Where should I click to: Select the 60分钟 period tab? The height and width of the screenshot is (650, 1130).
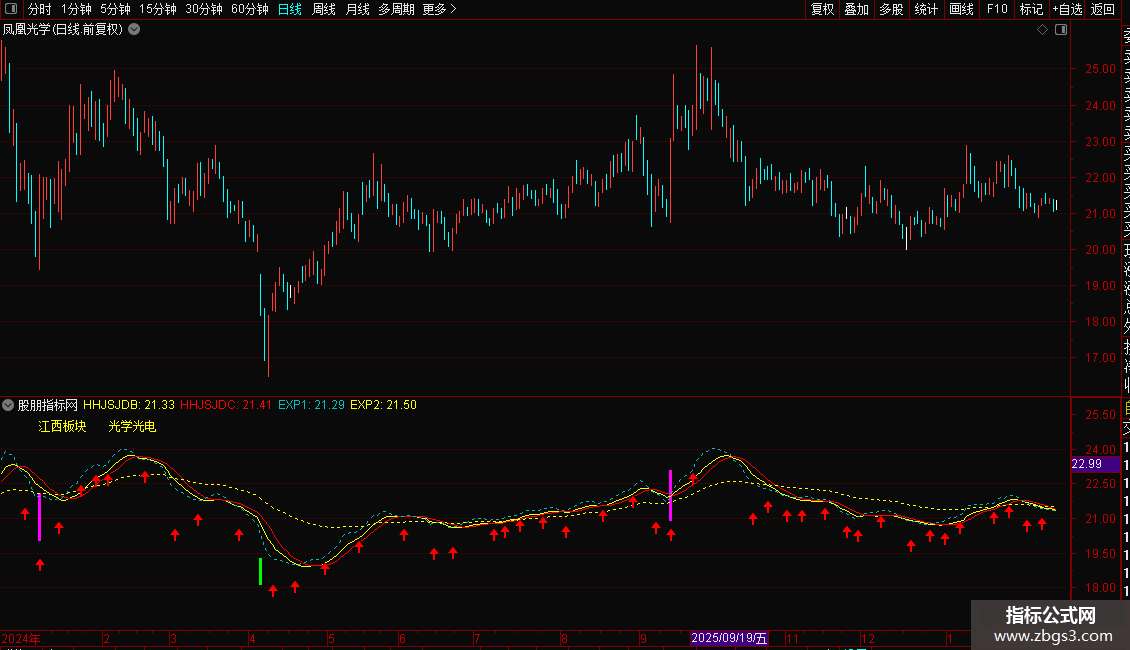coord(250,9)
